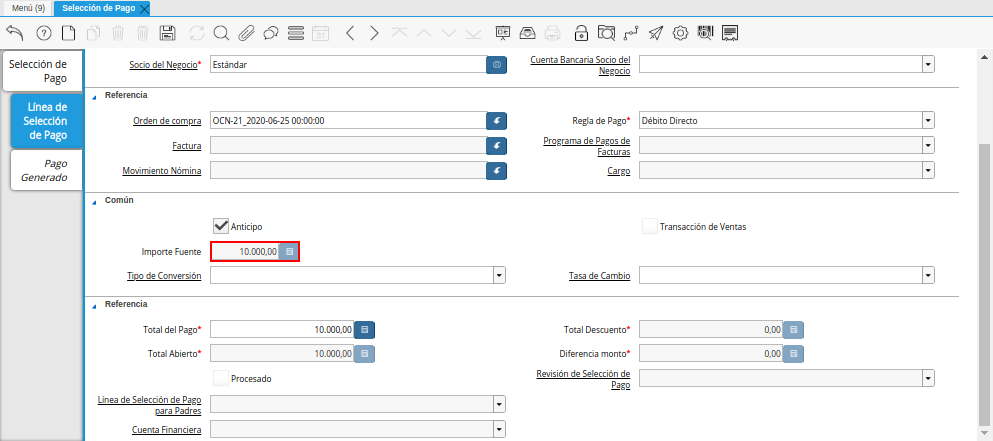Toggle the Procesado checkbox

pyautogui.click(x=221, y=378)
